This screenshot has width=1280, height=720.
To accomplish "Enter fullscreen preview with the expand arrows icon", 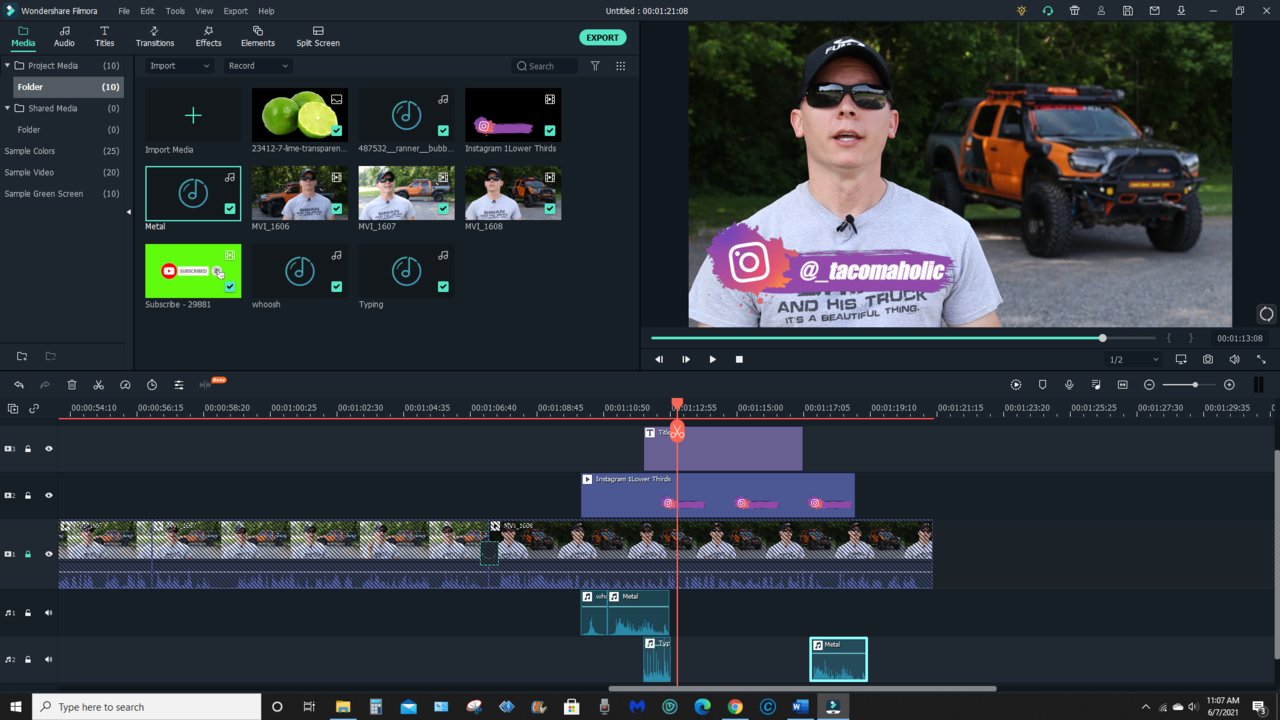I will point(1261,359).
